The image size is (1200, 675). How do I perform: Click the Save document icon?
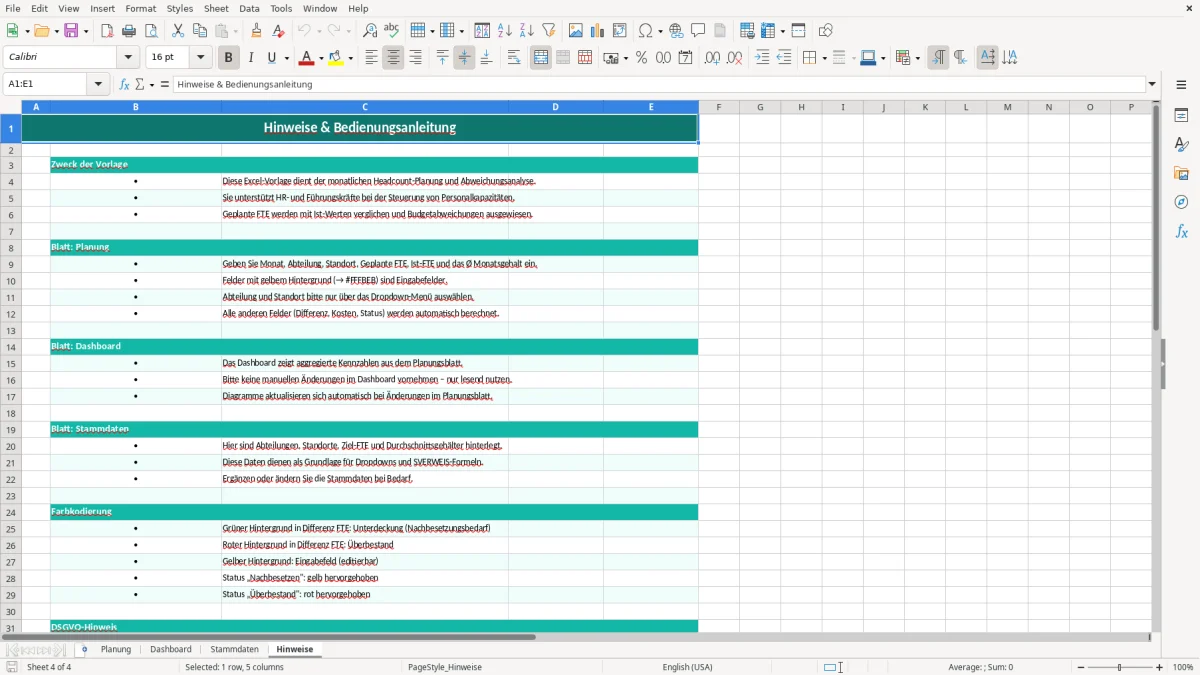tap(71, 31)
